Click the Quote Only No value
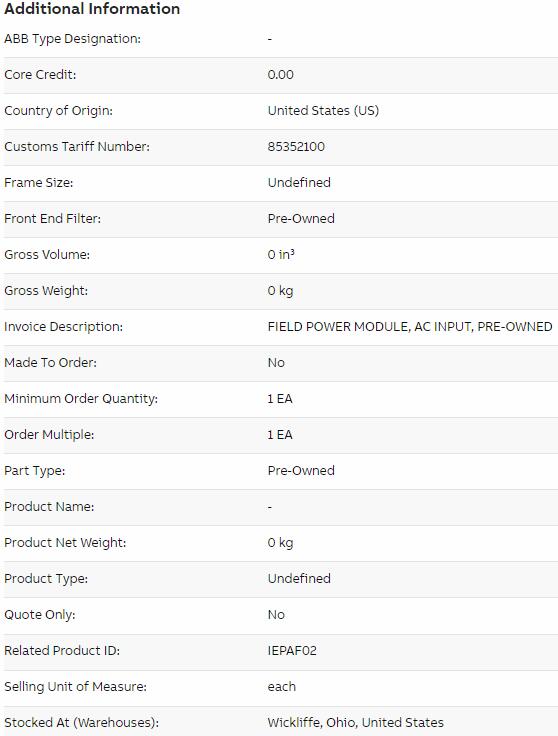 click(276, 615)
